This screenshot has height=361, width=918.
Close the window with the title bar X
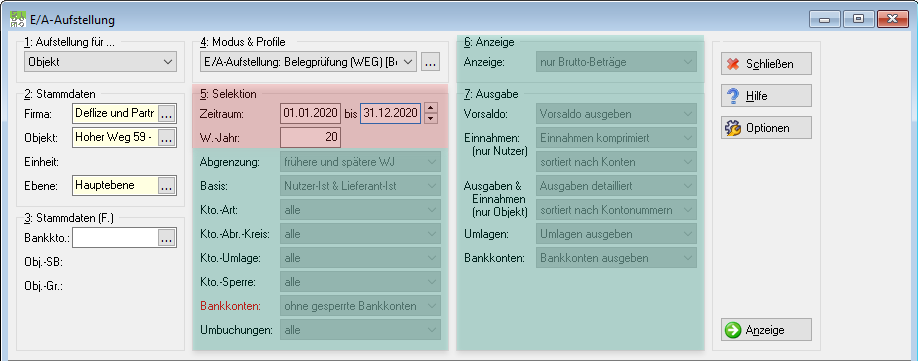893,19
